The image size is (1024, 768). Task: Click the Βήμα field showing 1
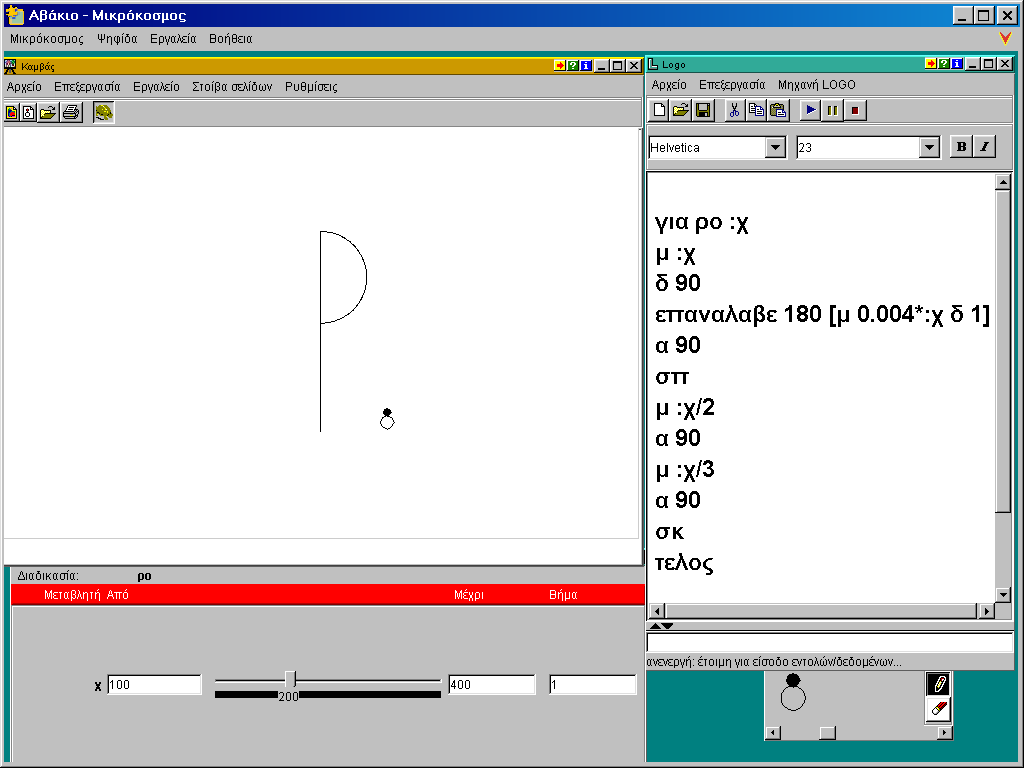click(592, 684)
